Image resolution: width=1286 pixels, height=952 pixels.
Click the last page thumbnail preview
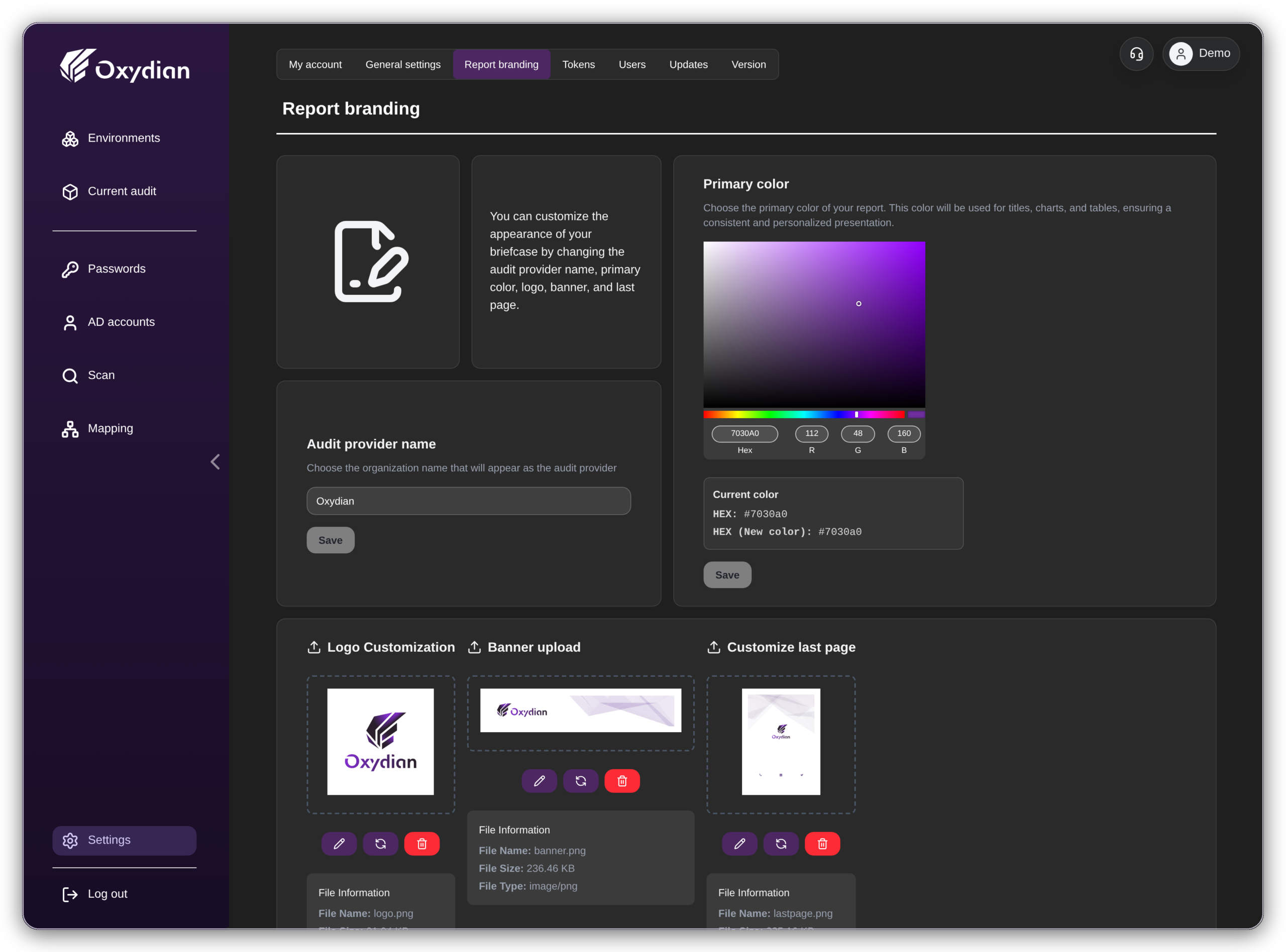pyautogui.click(x=781, y=742)
